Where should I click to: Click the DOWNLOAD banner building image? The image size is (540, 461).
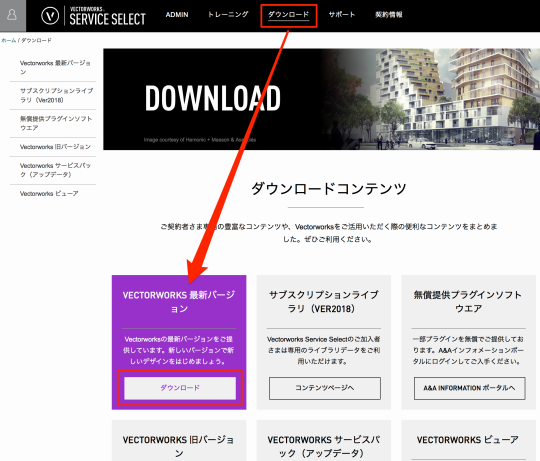(430, 99)
